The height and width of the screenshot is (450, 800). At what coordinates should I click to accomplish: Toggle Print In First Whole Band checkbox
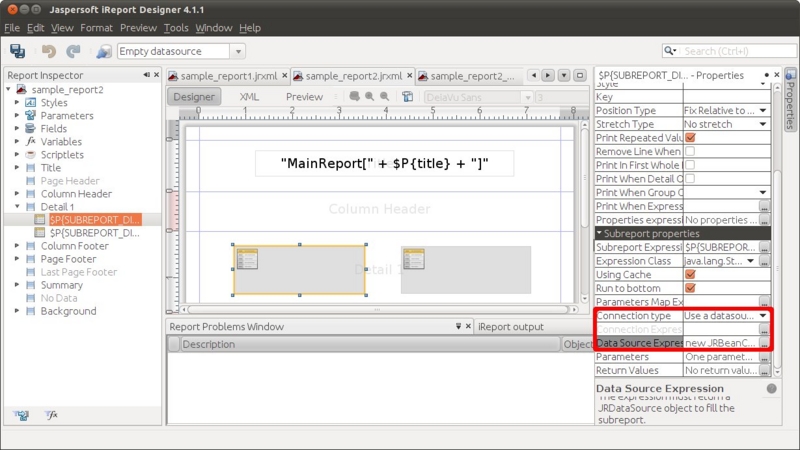(690, 165)
